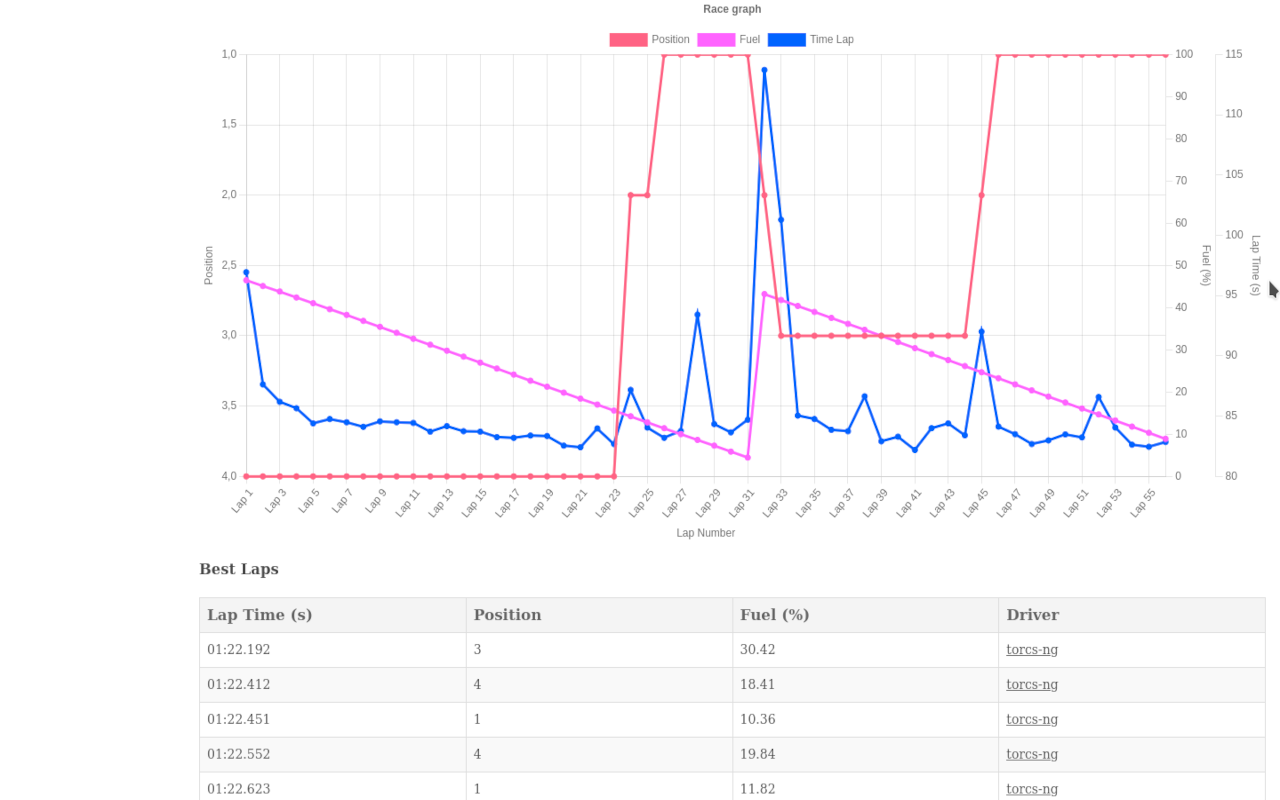This screenshot has height=800, width=1280.
Task: Click the fuel value 30.42
Action: 758,650
